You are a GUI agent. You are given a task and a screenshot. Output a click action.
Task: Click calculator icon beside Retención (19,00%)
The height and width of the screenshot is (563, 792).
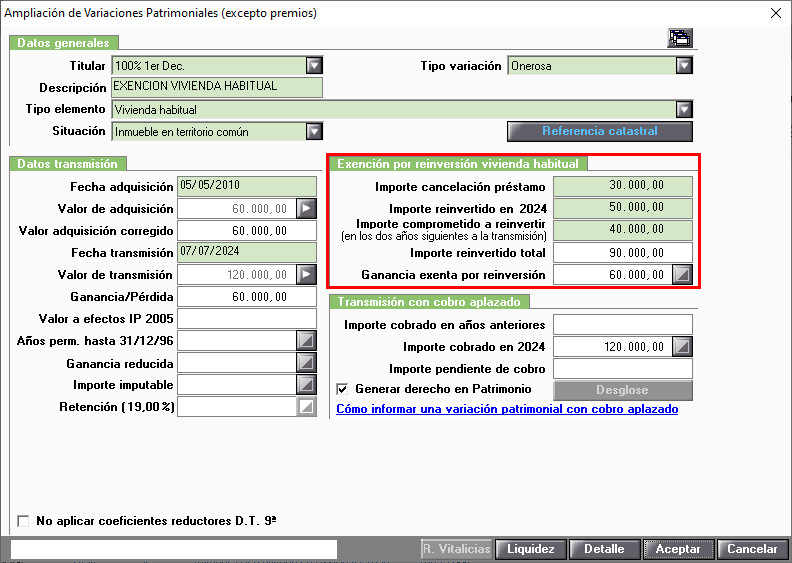306,407
